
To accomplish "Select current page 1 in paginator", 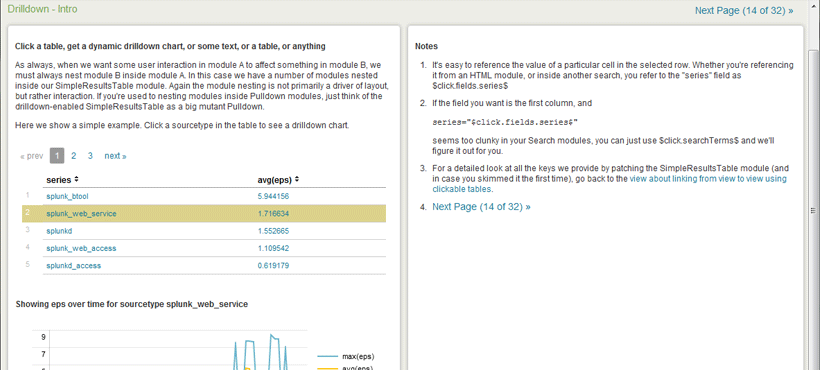I will point(57,156).
